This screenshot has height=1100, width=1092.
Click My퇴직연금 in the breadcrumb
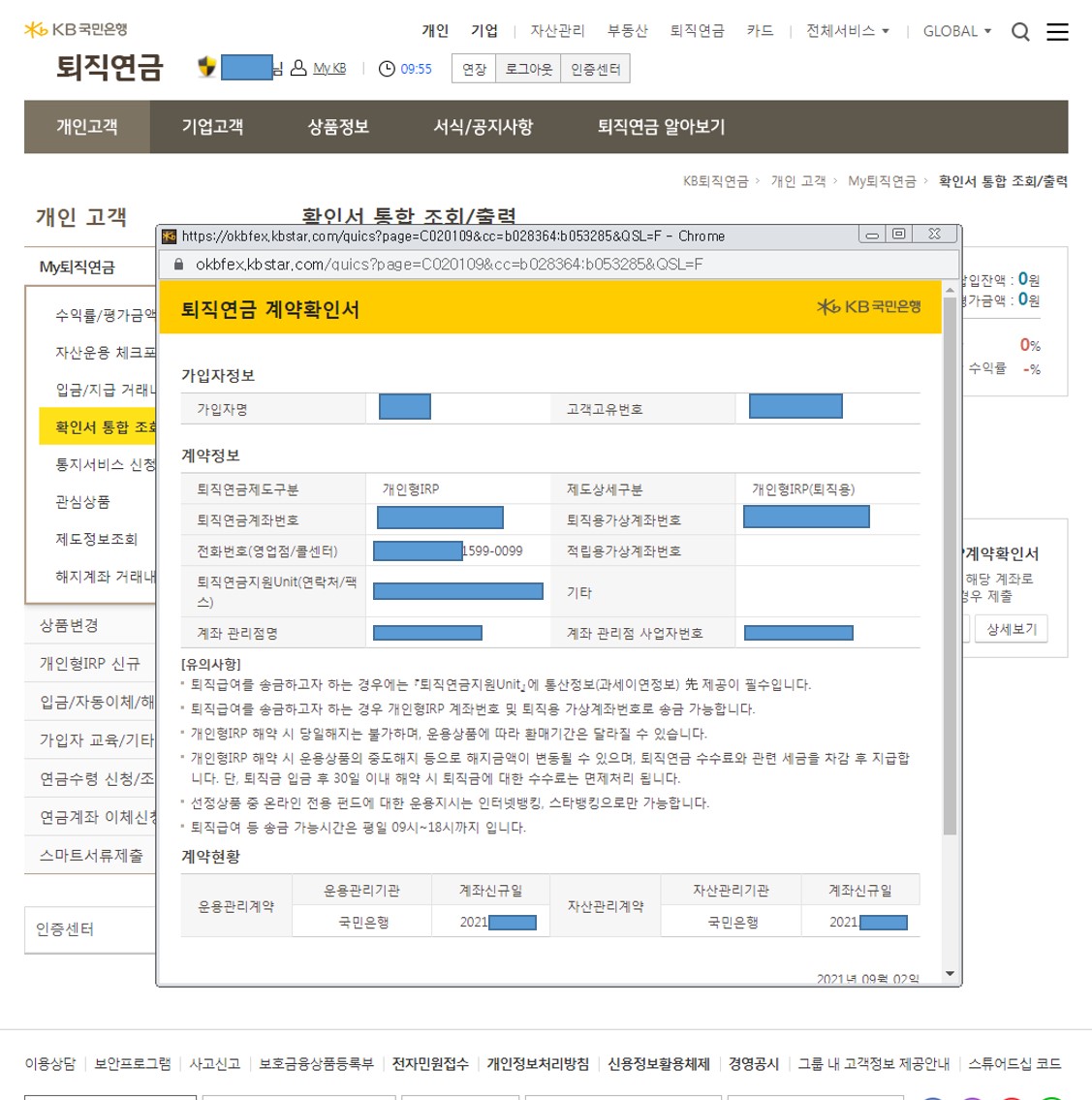[882, 181]
